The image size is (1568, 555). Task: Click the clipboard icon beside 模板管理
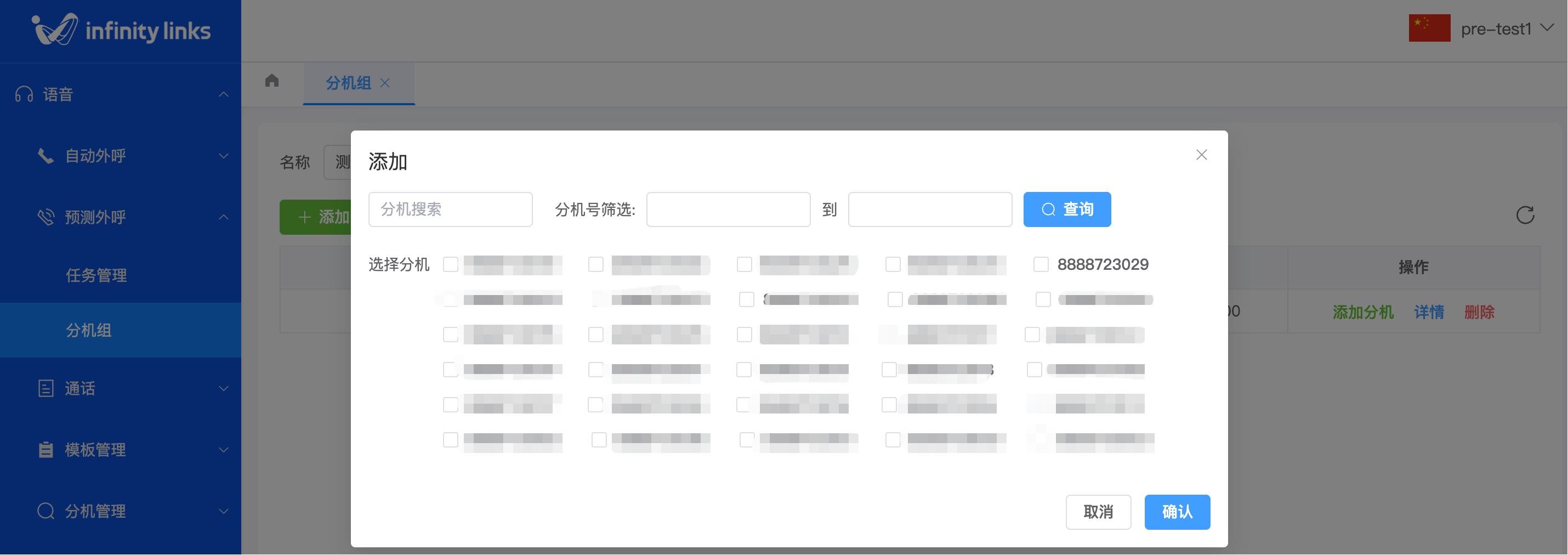[46, 450]
